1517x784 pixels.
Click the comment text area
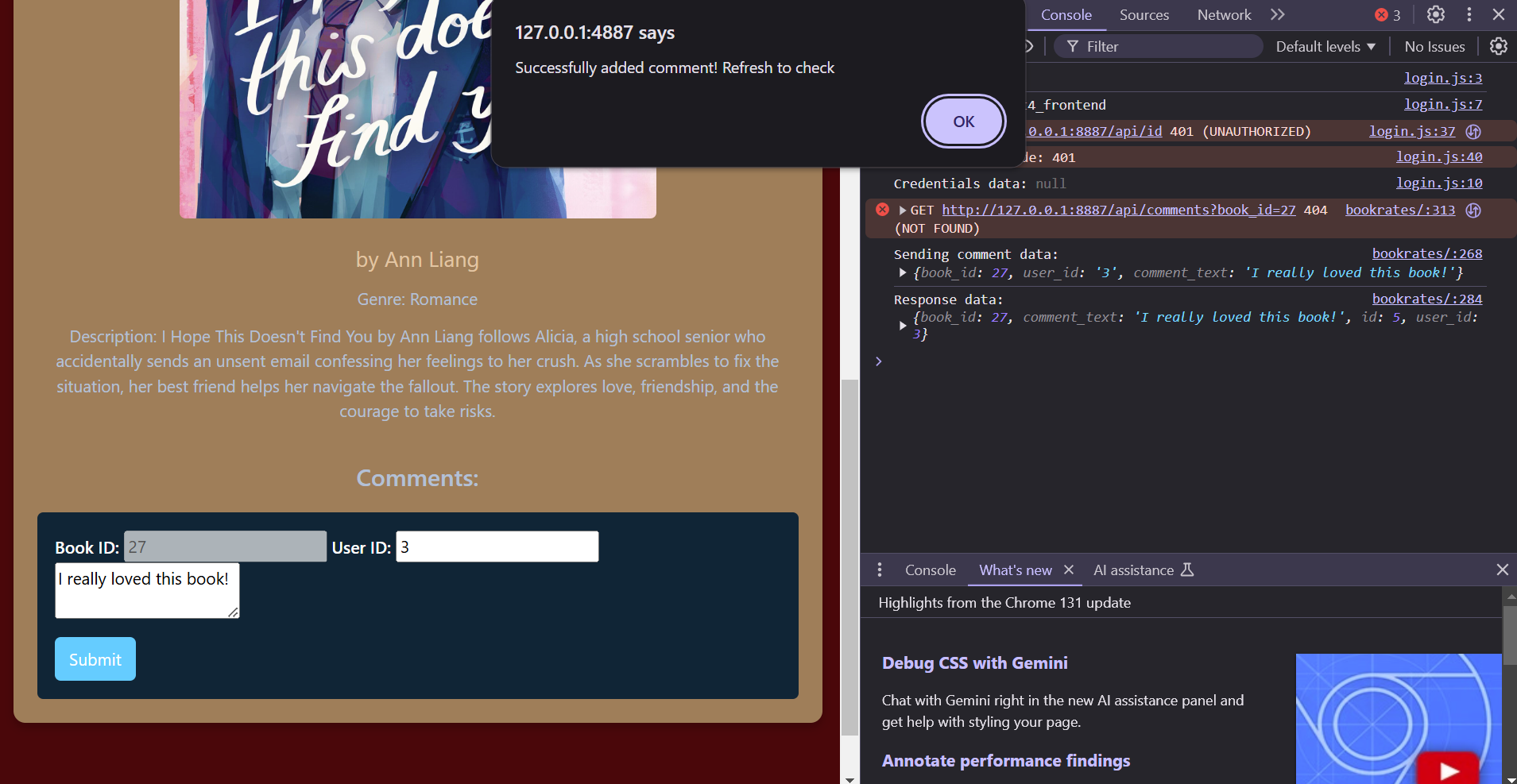click(x=147, y=590)
